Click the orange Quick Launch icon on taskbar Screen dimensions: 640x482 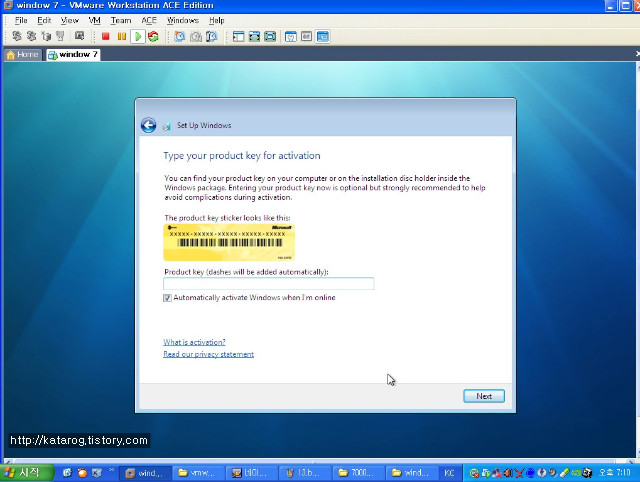(82, 473)
